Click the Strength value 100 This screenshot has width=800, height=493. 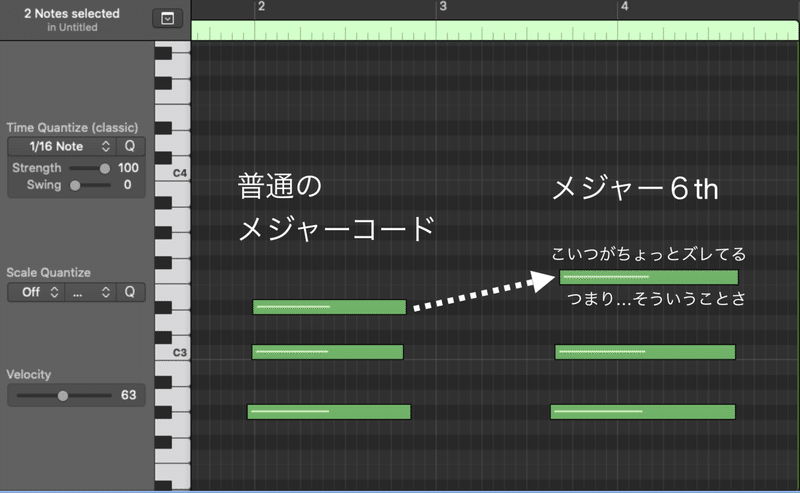pos(128,168)
